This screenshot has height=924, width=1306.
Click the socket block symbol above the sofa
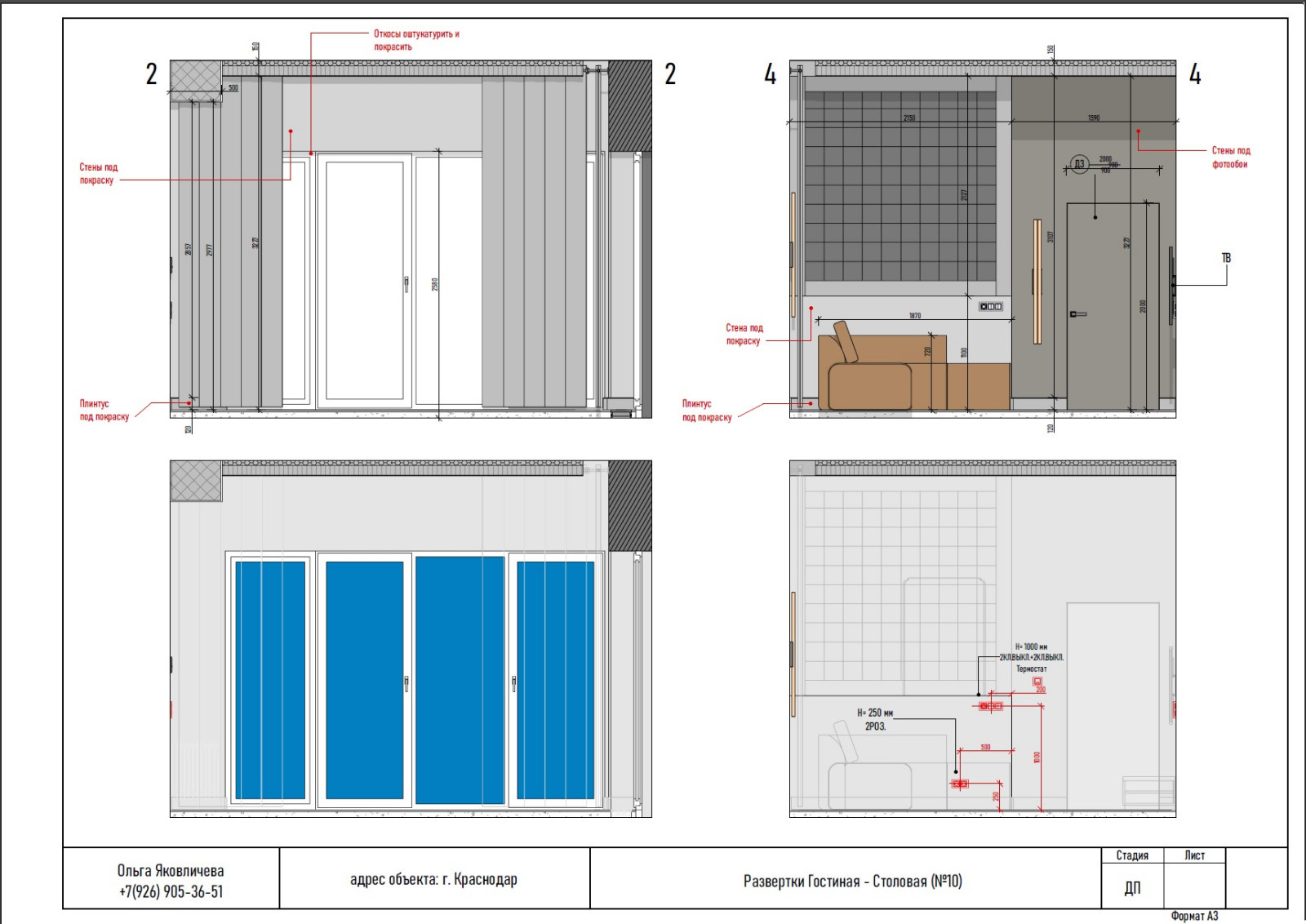(x=990, y=307)
